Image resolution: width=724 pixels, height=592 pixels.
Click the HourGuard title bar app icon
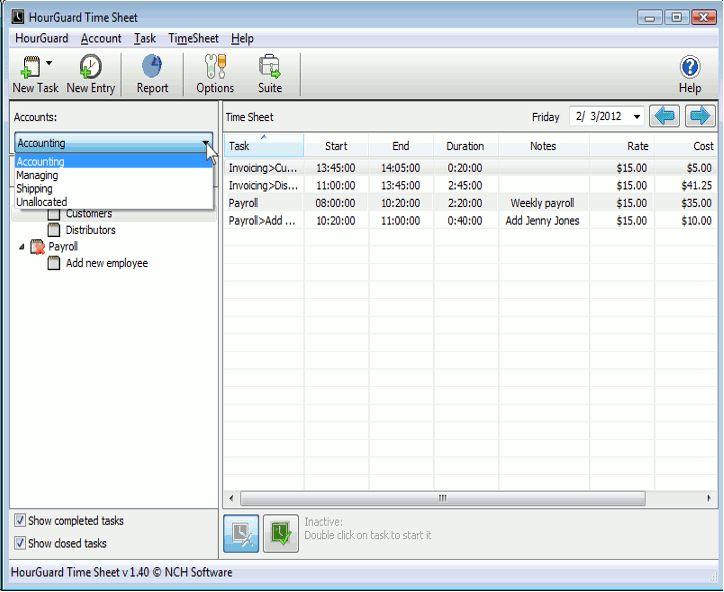click(x=18, y=17)
